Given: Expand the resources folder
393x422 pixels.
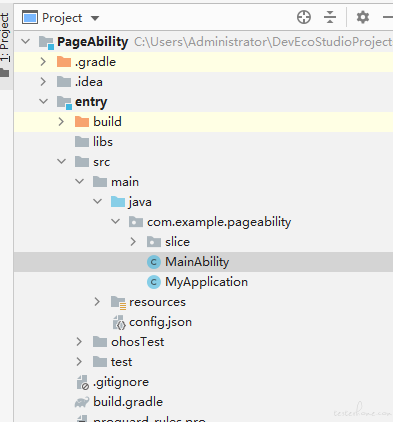Looking at the screenshot, I should [97, 302].
